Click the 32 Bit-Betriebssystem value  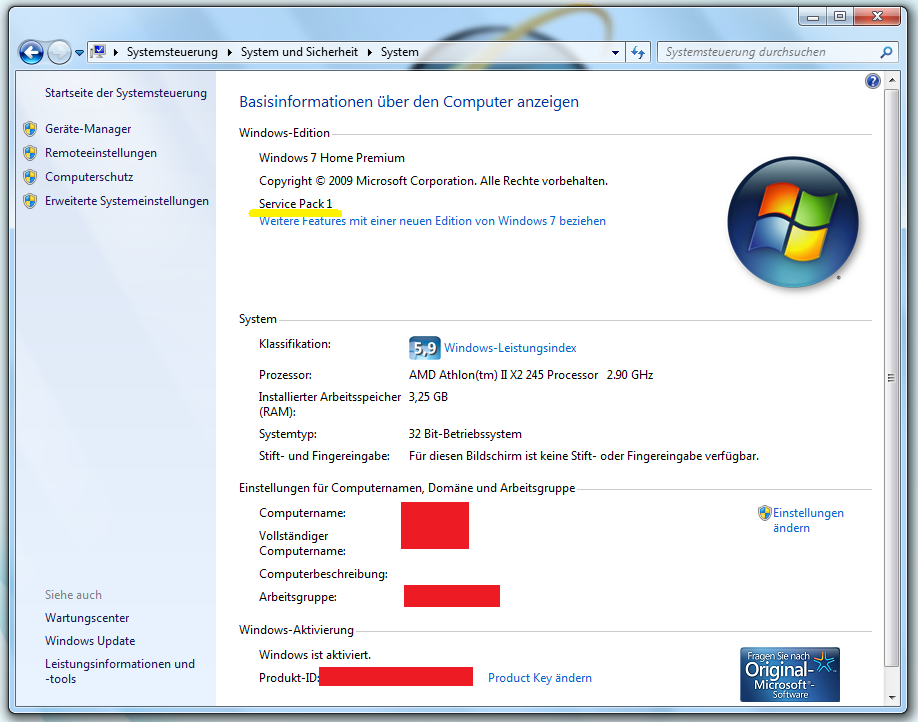pos(465,434)
